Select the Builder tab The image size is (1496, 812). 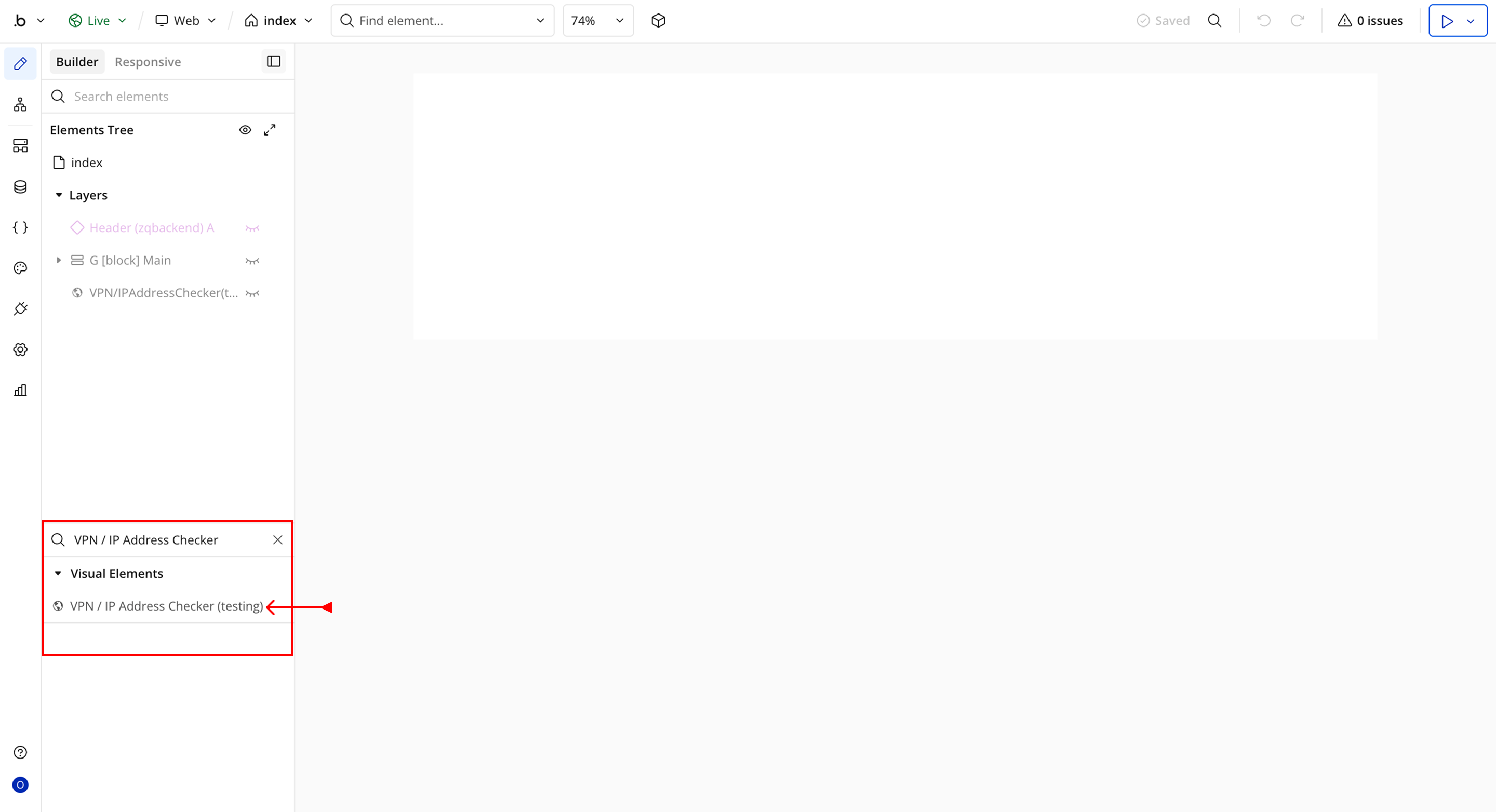(x=77, y=62)
